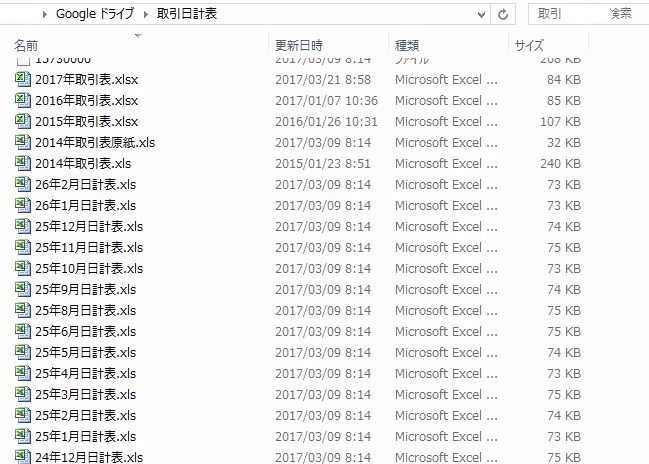Click the Excel icon of 2016年取引表.xlsx
Screen dimensions: 649x464
[x=23, y=100]
